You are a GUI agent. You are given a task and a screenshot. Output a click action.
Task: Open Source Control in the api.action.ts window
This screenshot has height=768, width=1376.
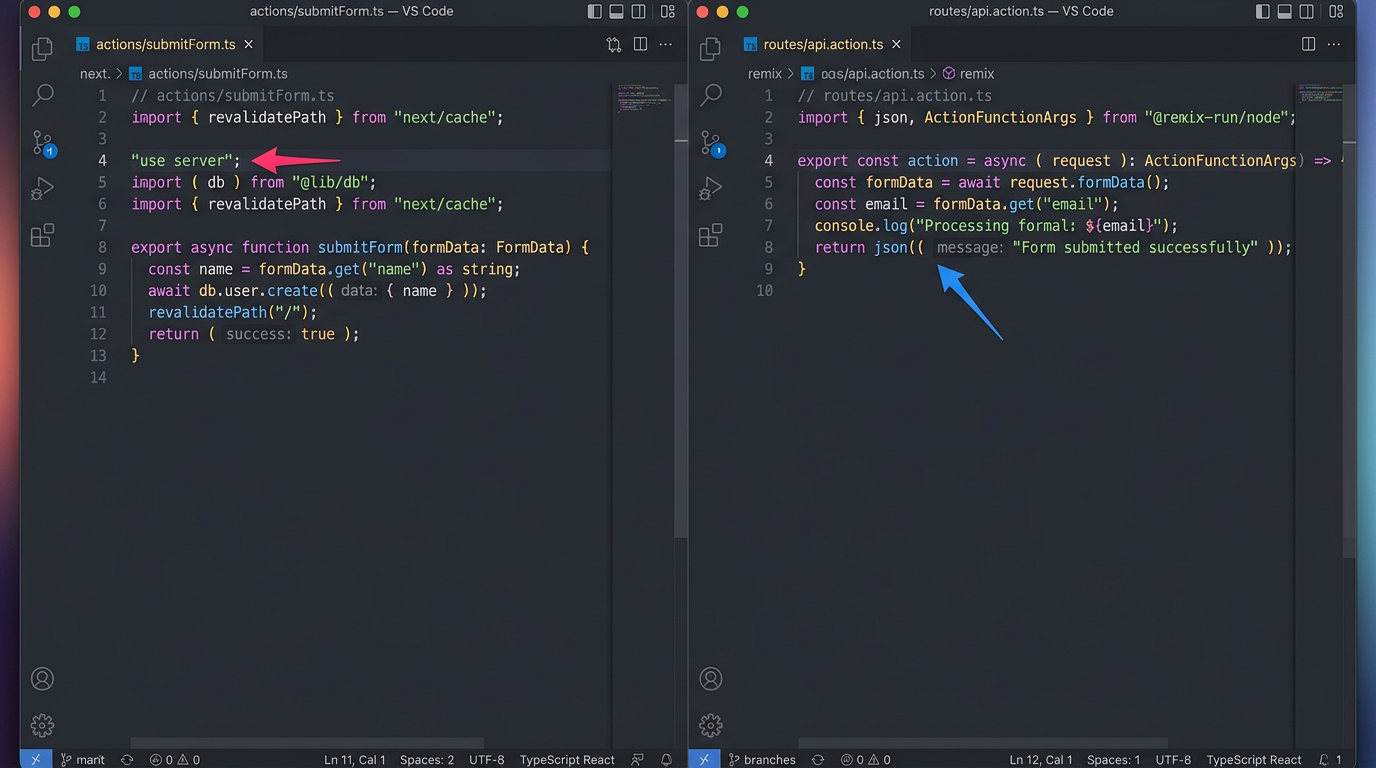[x=711, y=143]
